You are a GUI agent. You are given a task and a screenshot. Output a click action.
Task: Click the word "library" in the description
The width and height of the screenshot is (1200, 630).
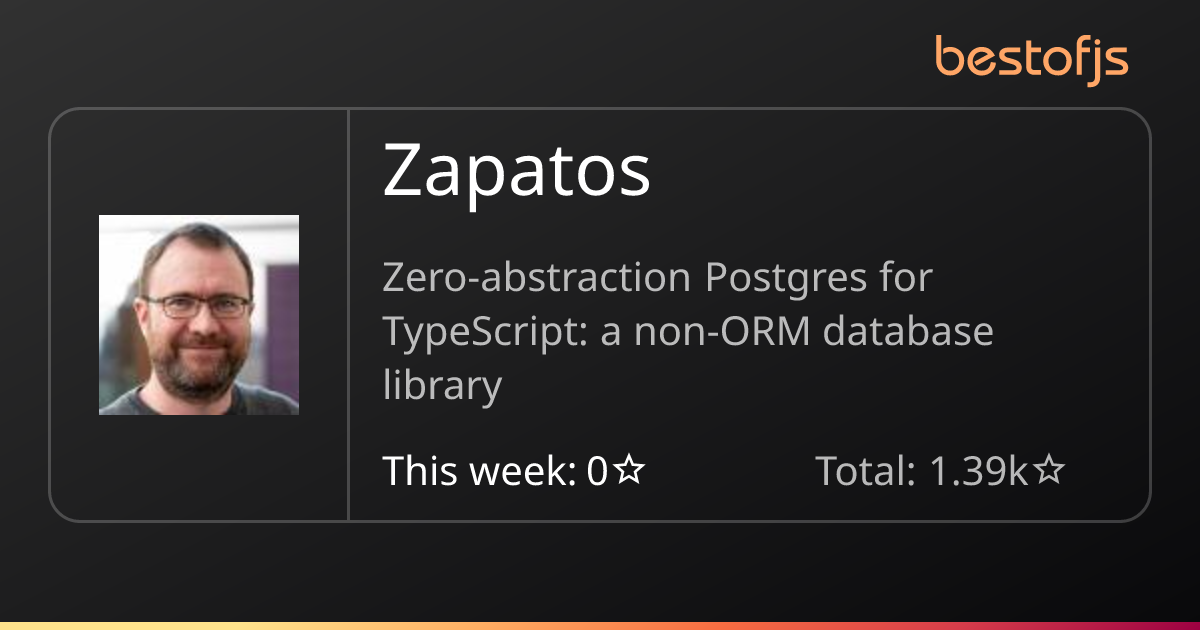click(441, 386)
